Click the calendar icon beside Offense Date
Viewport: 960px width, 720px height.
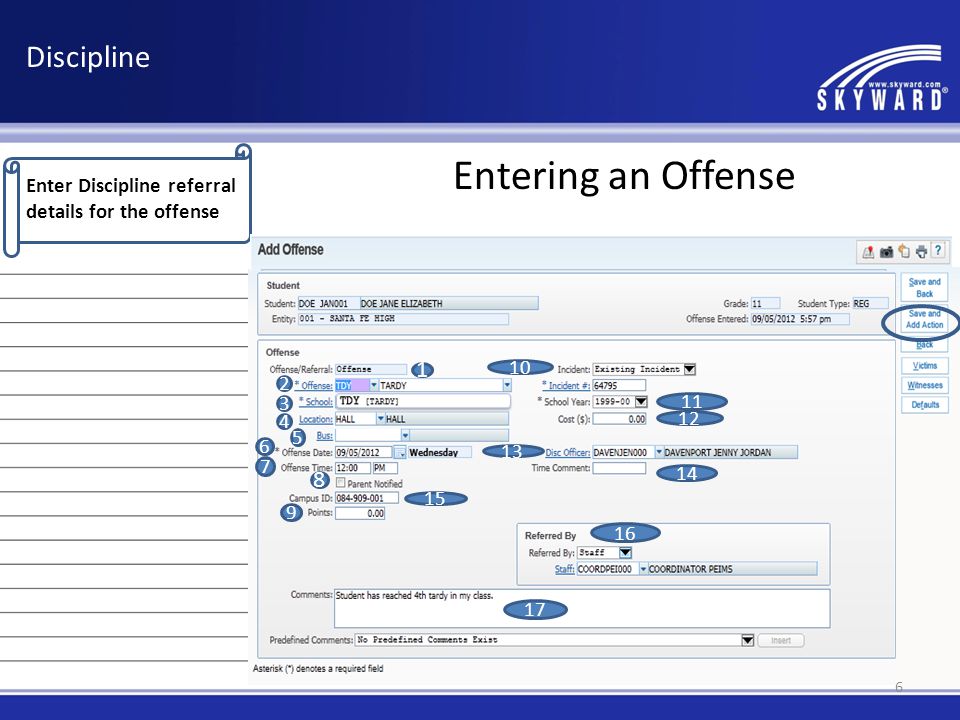click(x=400, y=452)
